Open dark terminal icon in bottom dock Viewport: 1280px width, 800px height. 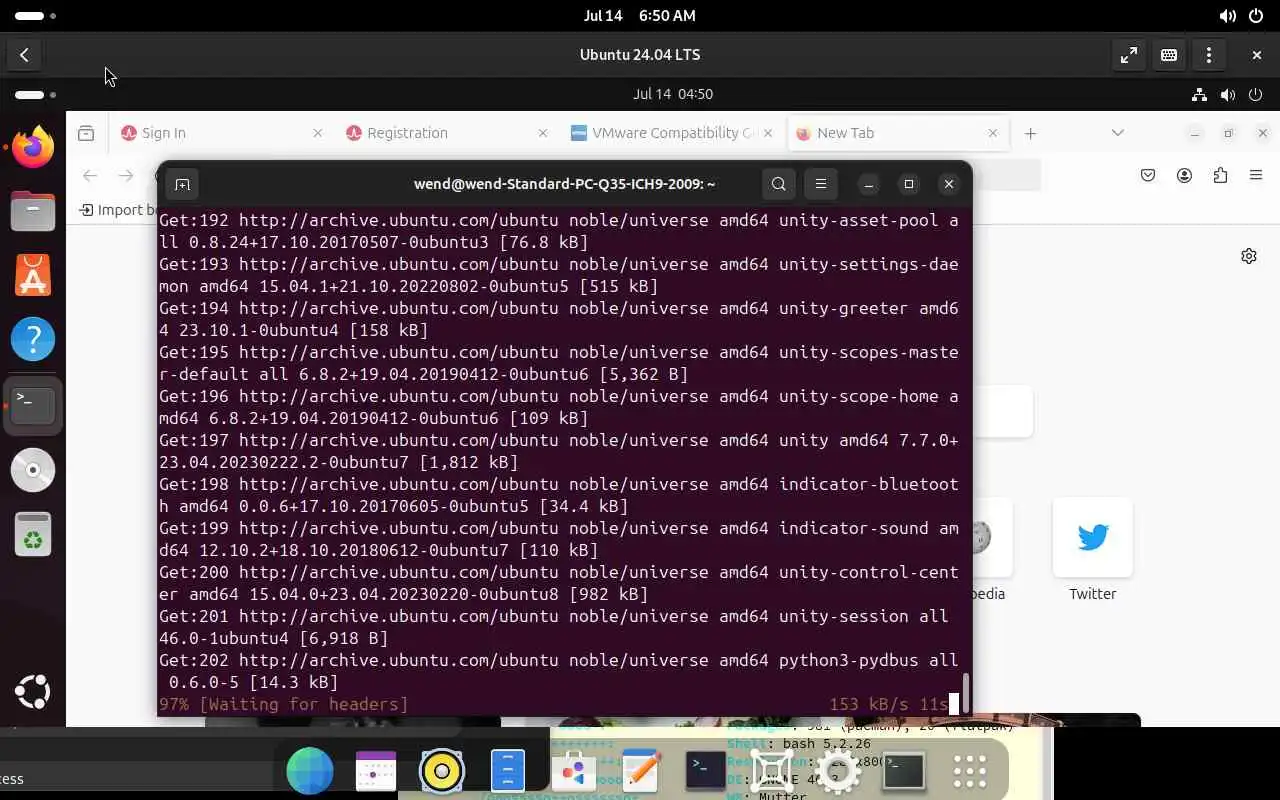click(x=705, y=771)
